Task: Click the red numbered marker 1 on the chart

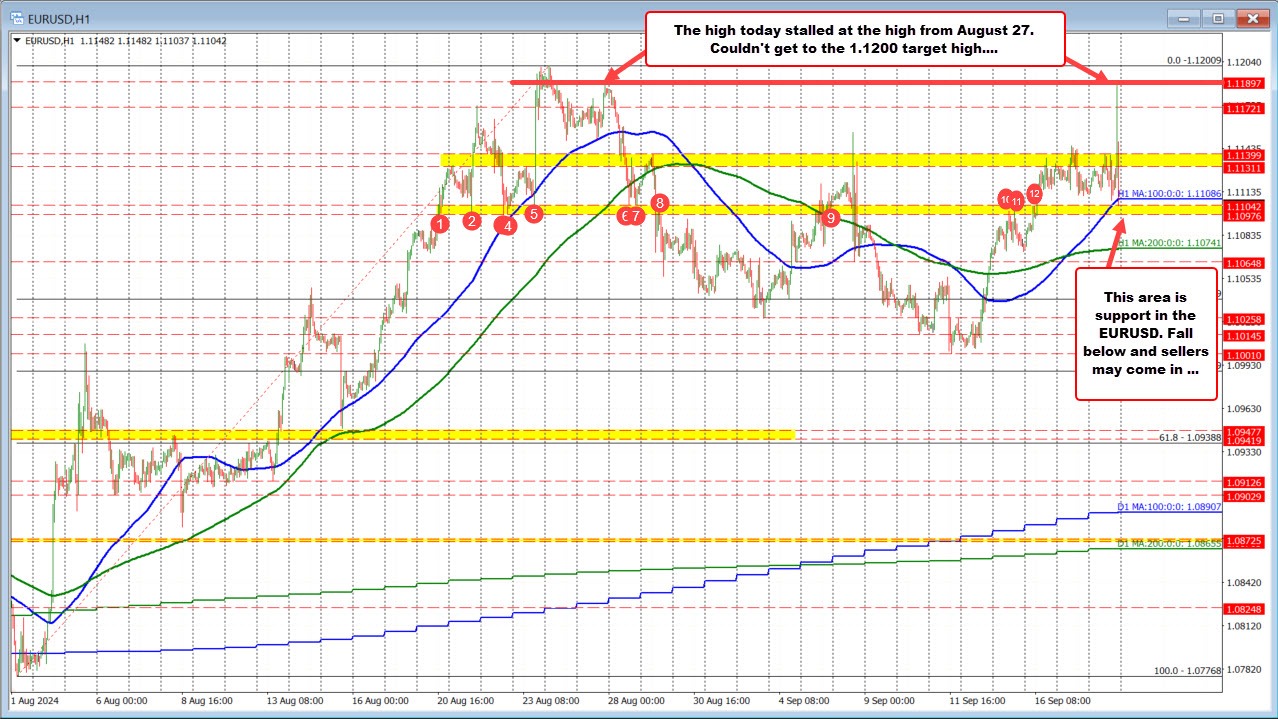Action: 439,225
